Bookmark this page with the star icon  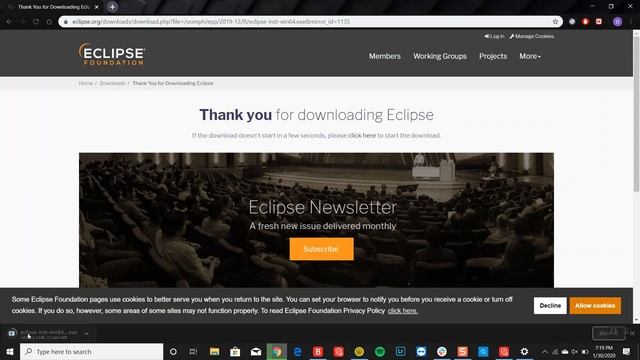555,22
